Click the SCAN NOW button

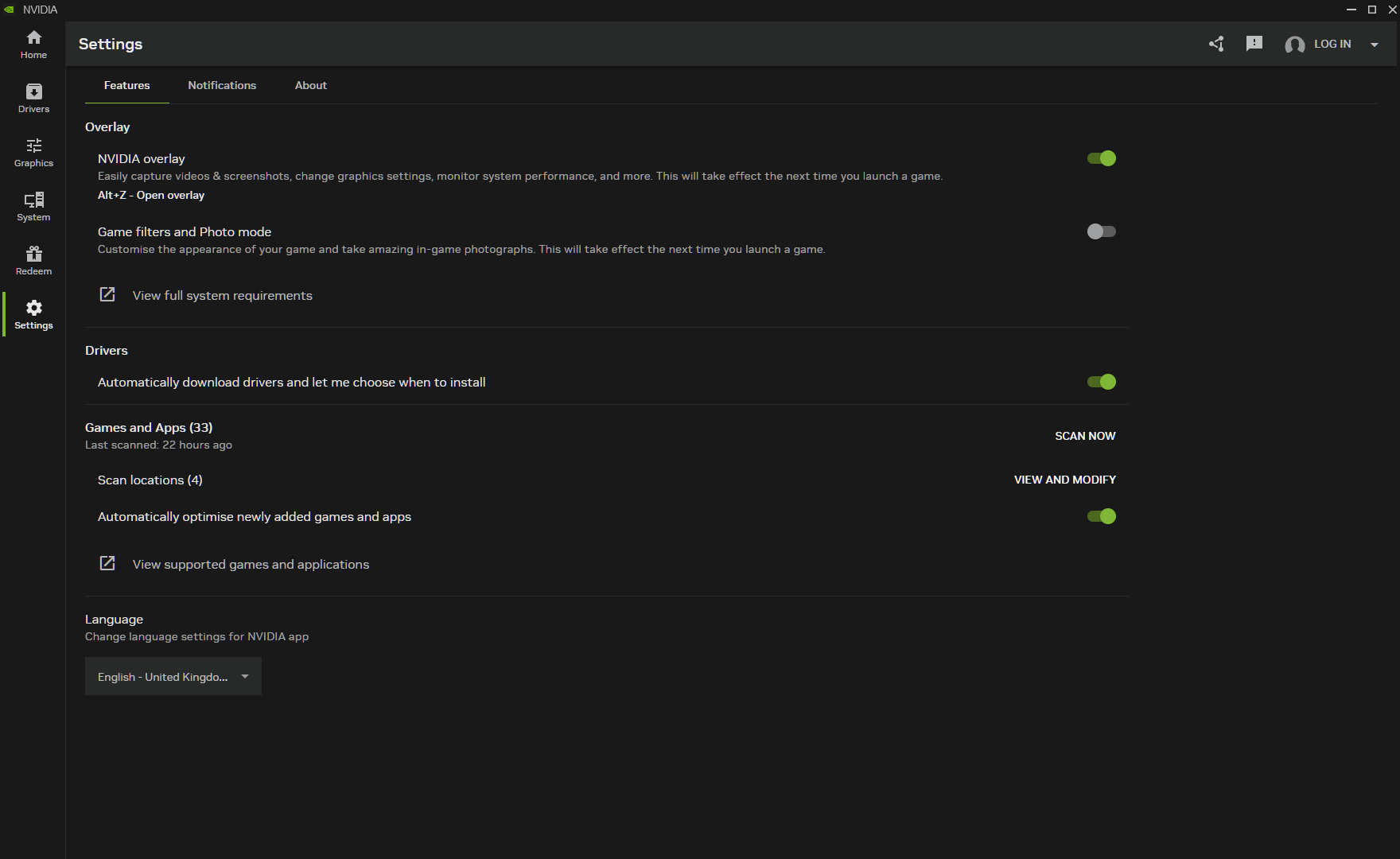[1085, 436]
